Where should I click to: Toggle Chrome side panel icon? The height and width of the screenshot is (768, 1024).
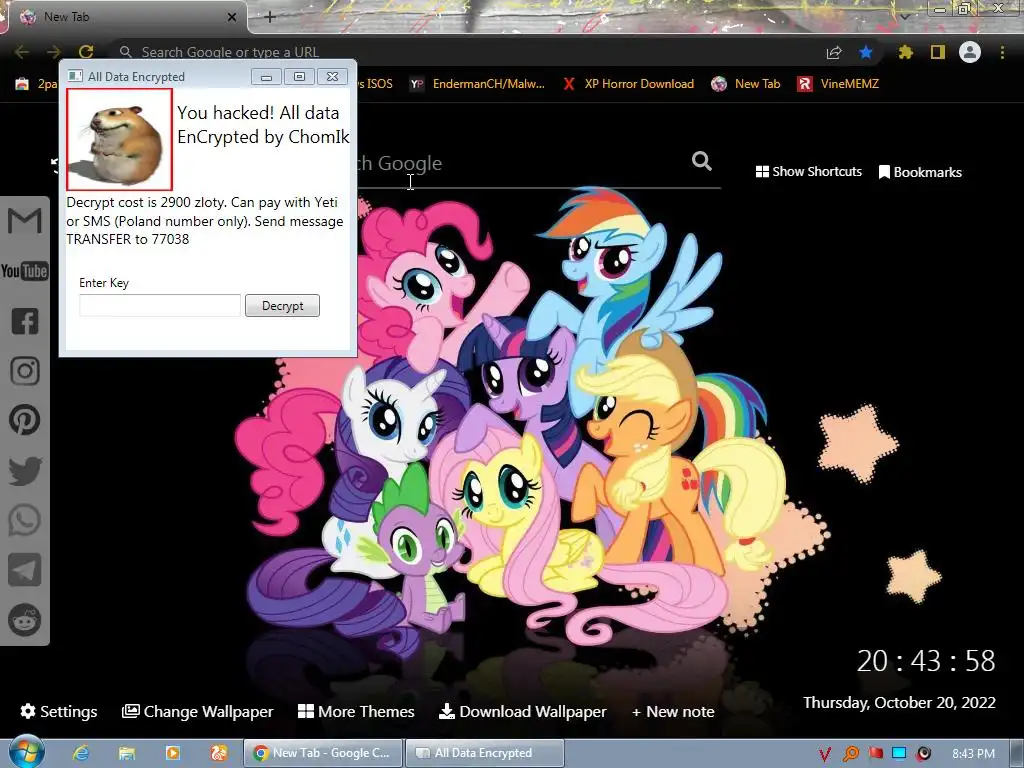click(x=938, y=52)
